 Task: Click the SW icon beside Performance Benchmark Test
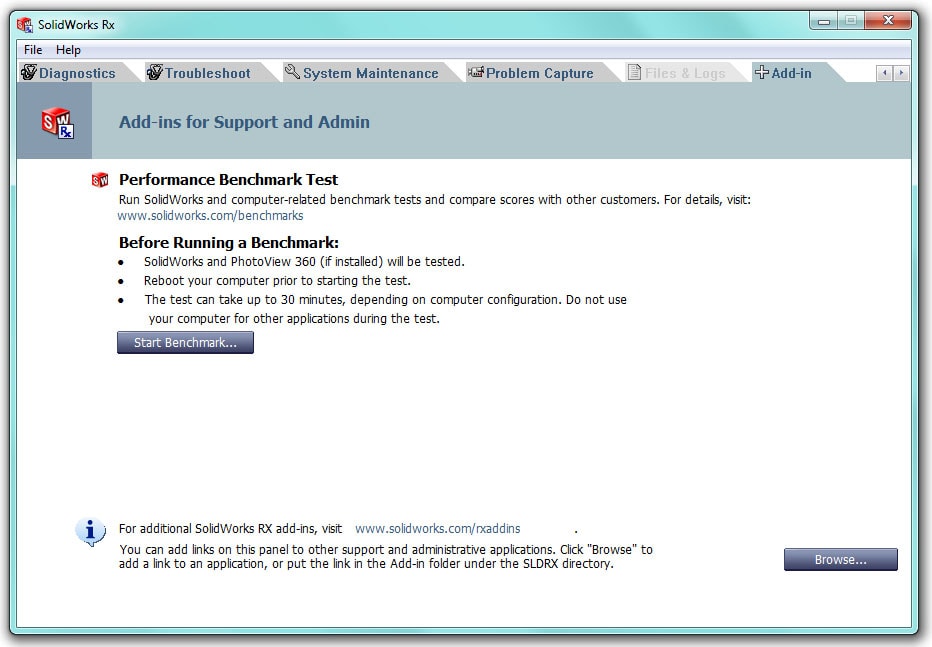click(x=100, y=179)
